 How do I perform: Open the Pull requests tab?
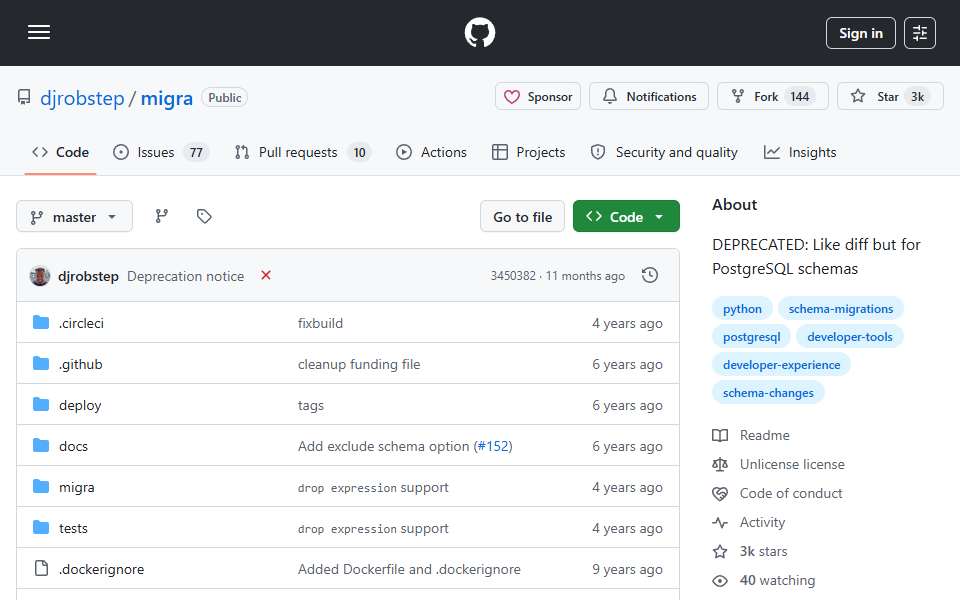pos(302,152)
